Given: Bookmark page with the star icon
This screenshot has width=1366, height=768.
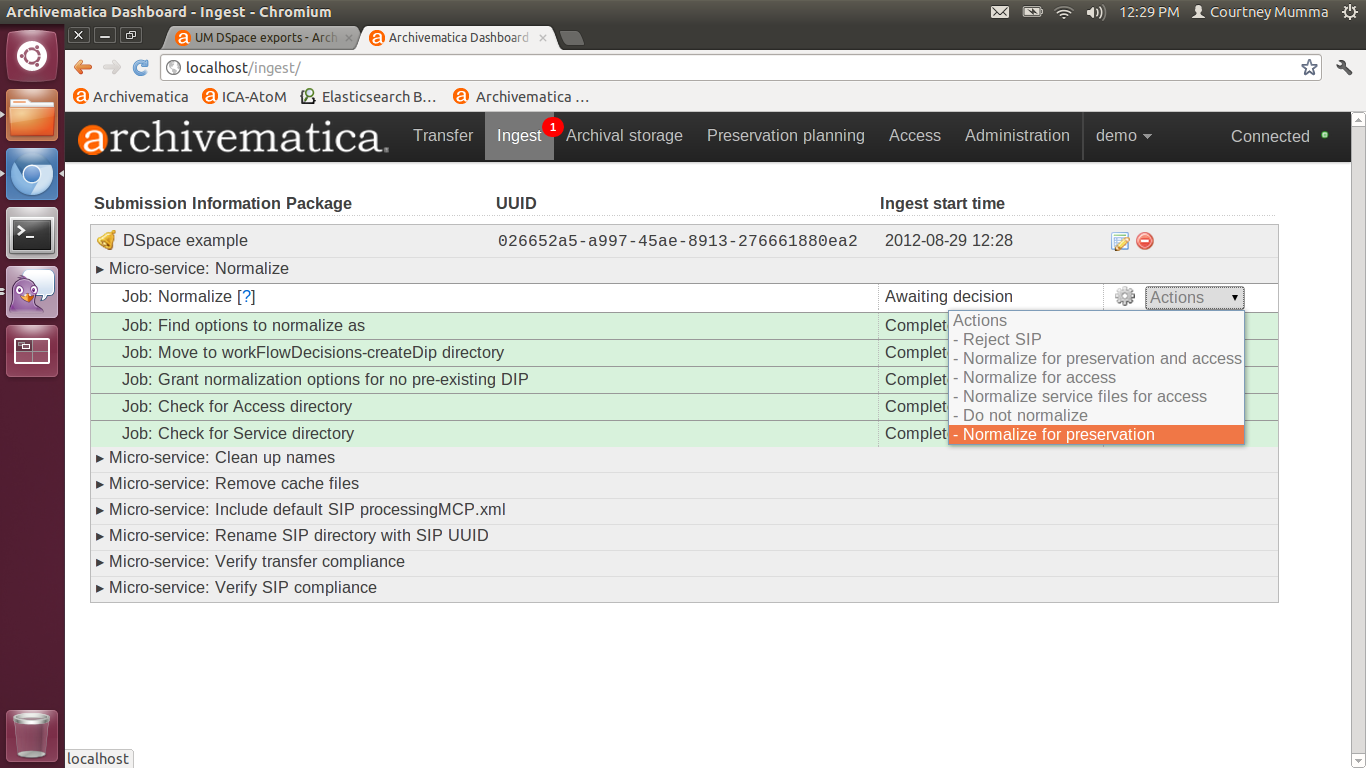Looking at the screenshot, I should pos(1309,68).
